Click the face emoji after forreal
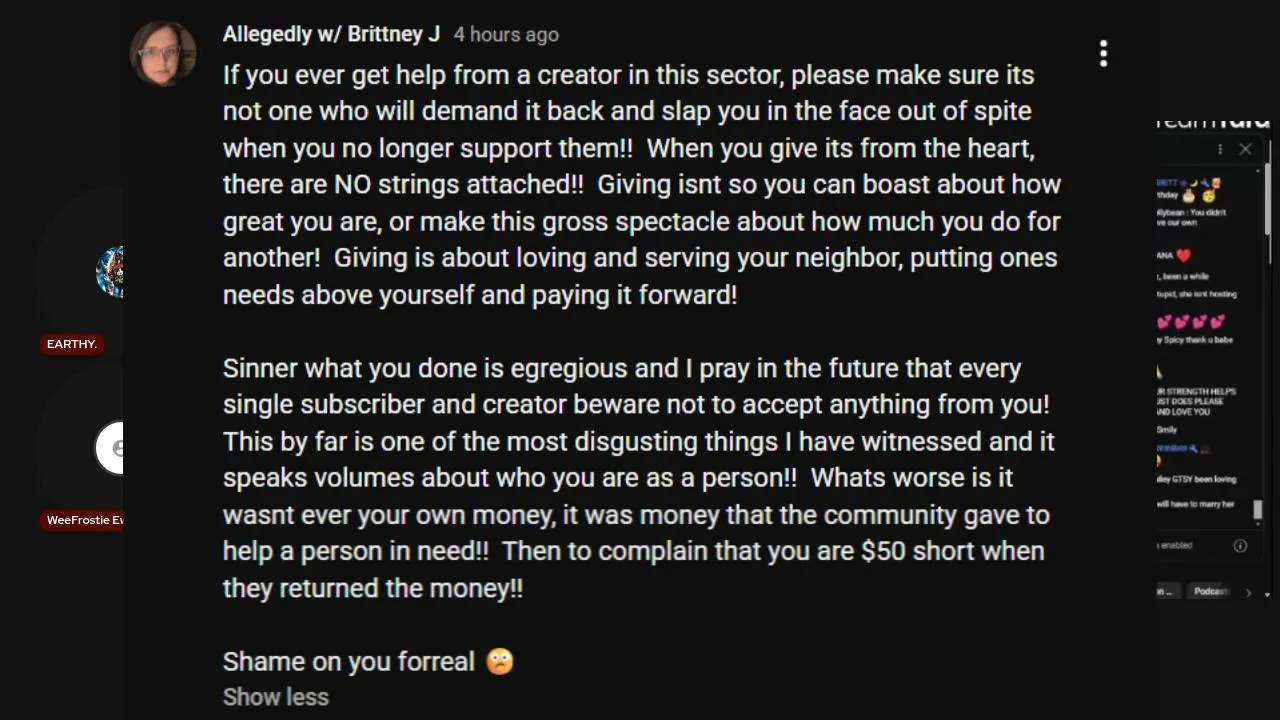 [500, 661]
